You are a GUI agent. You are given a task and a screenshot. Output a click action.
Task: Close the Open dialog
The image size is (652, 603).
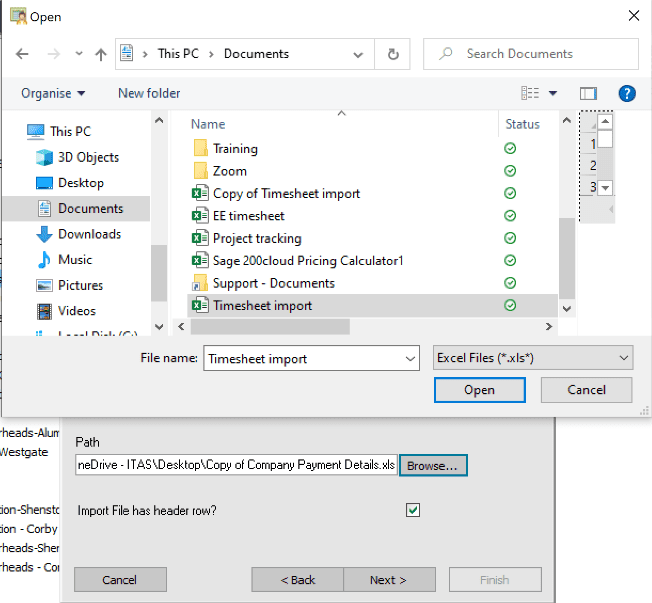coord(634,16)
